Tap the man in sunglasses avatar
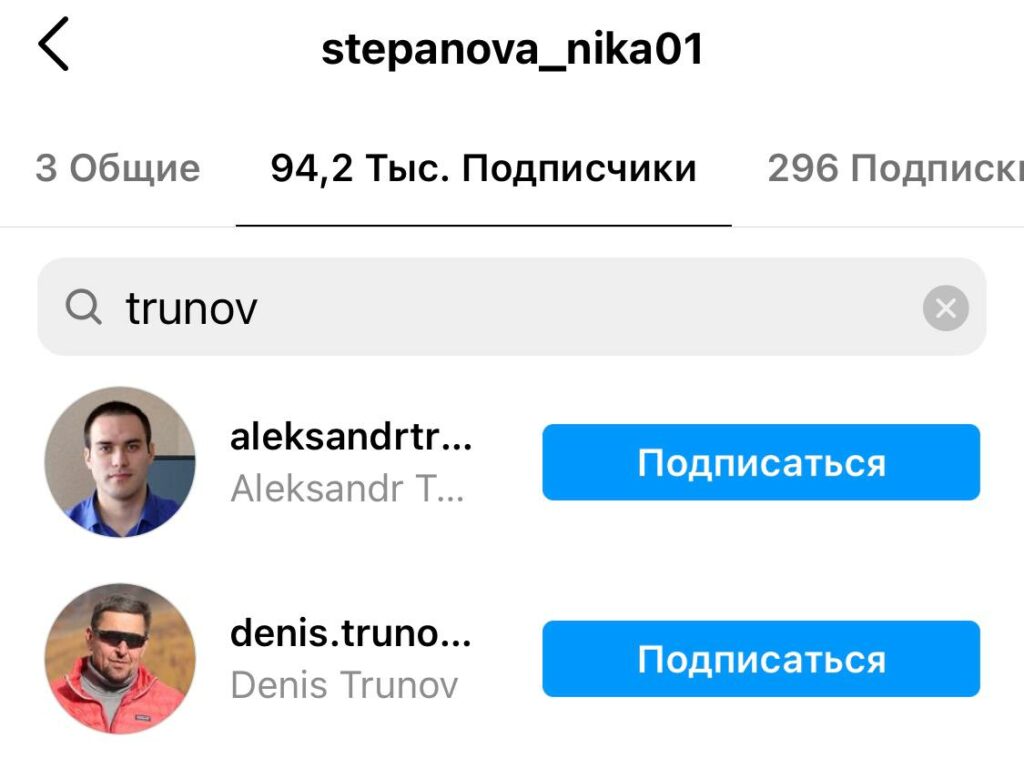Screen dimensions: 1024x768 pyautogui.click(x=120, y=658)
